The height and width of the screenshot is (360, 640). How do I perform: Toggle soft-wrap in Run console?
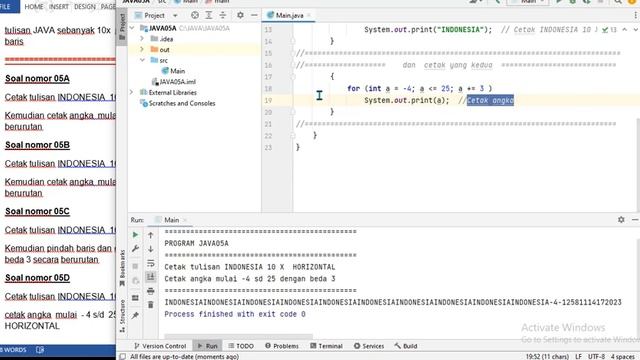(x=151, y=263)
